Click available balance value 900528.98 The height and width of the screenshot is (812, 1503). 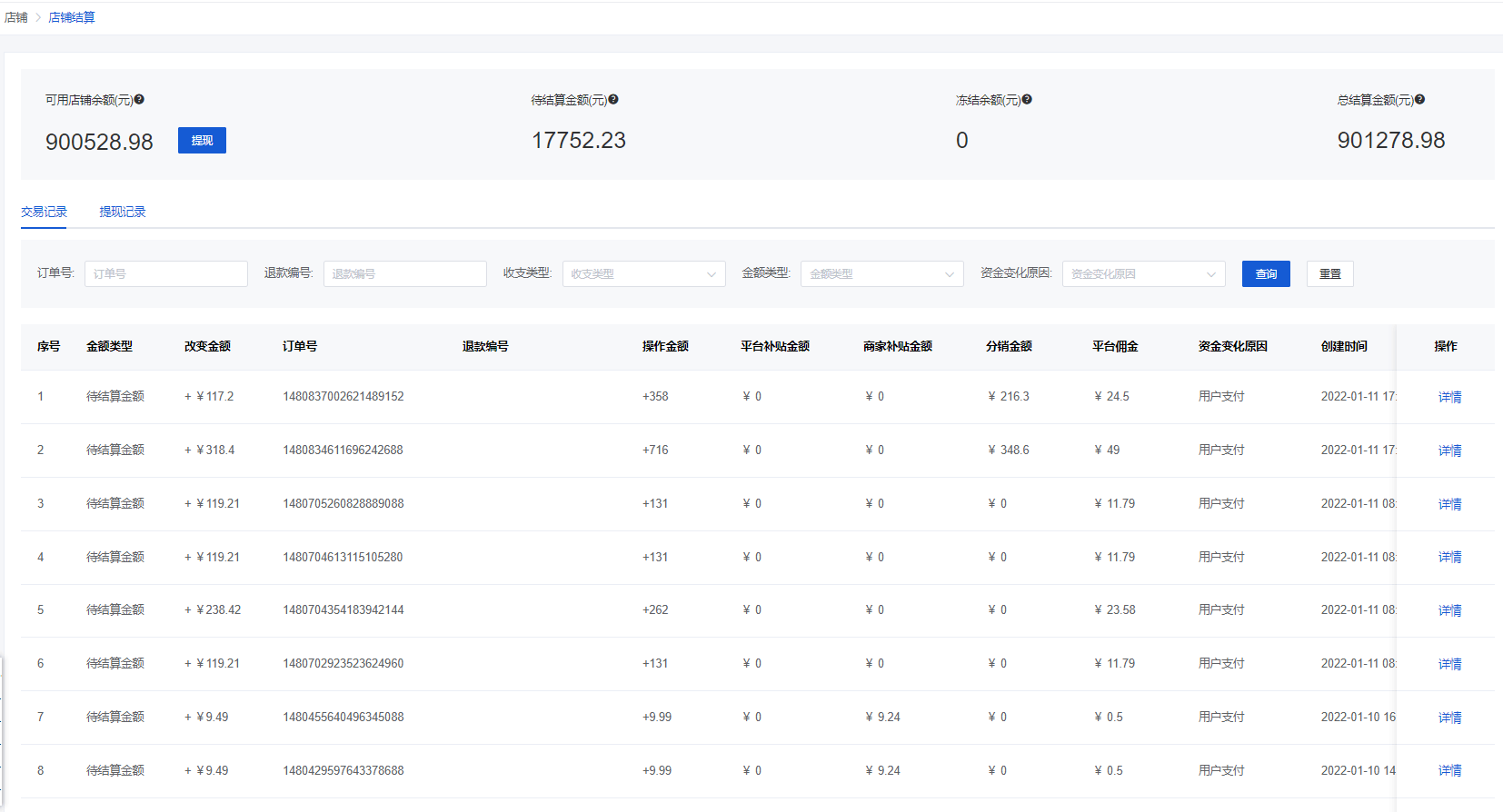point(99,142)
